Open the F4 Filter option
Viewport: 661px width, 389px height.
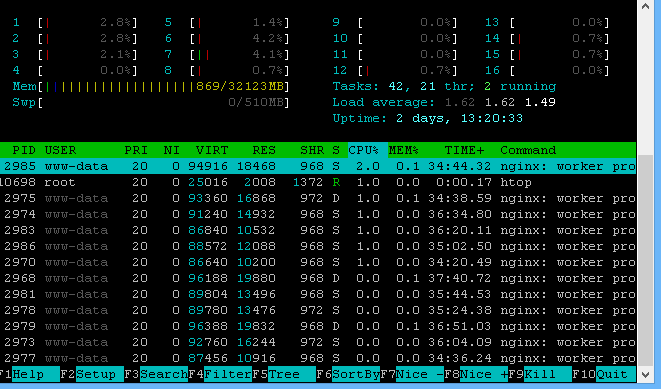(220, 374)
